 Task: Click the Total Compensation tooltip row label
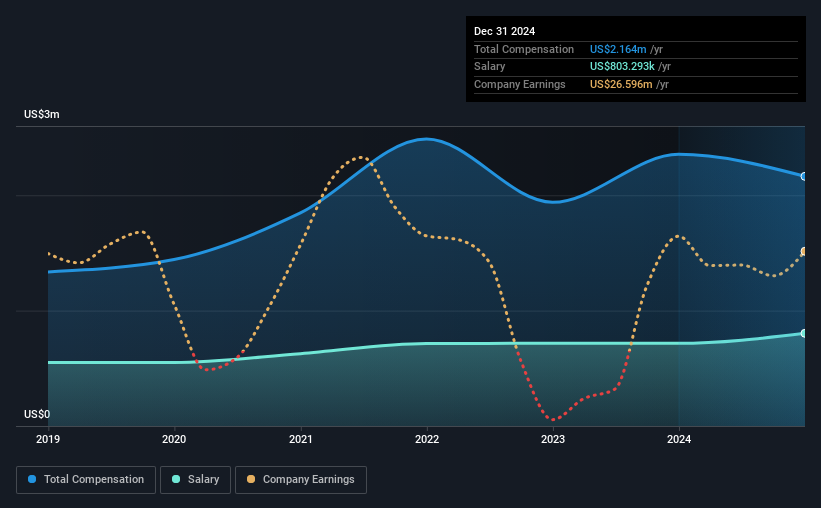(524, 49)
